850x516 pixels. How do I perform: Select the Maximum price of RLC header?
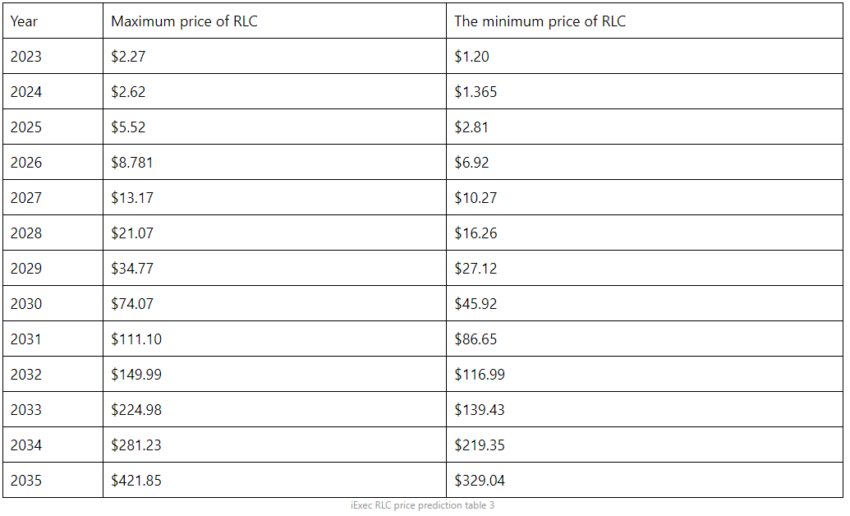(275, 21)
